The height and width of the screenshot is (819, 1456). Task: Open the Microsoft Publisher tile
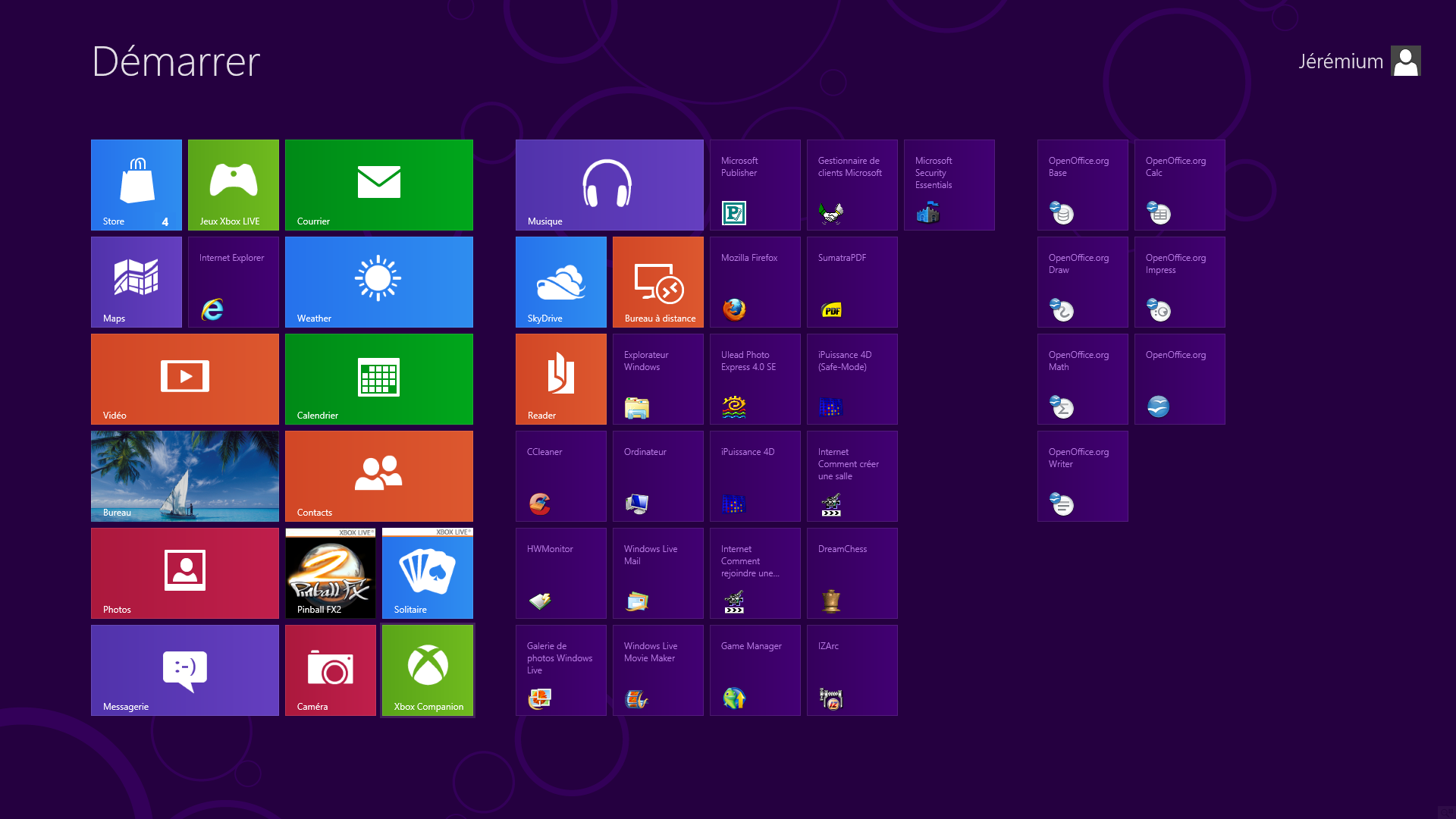point(755,184)
